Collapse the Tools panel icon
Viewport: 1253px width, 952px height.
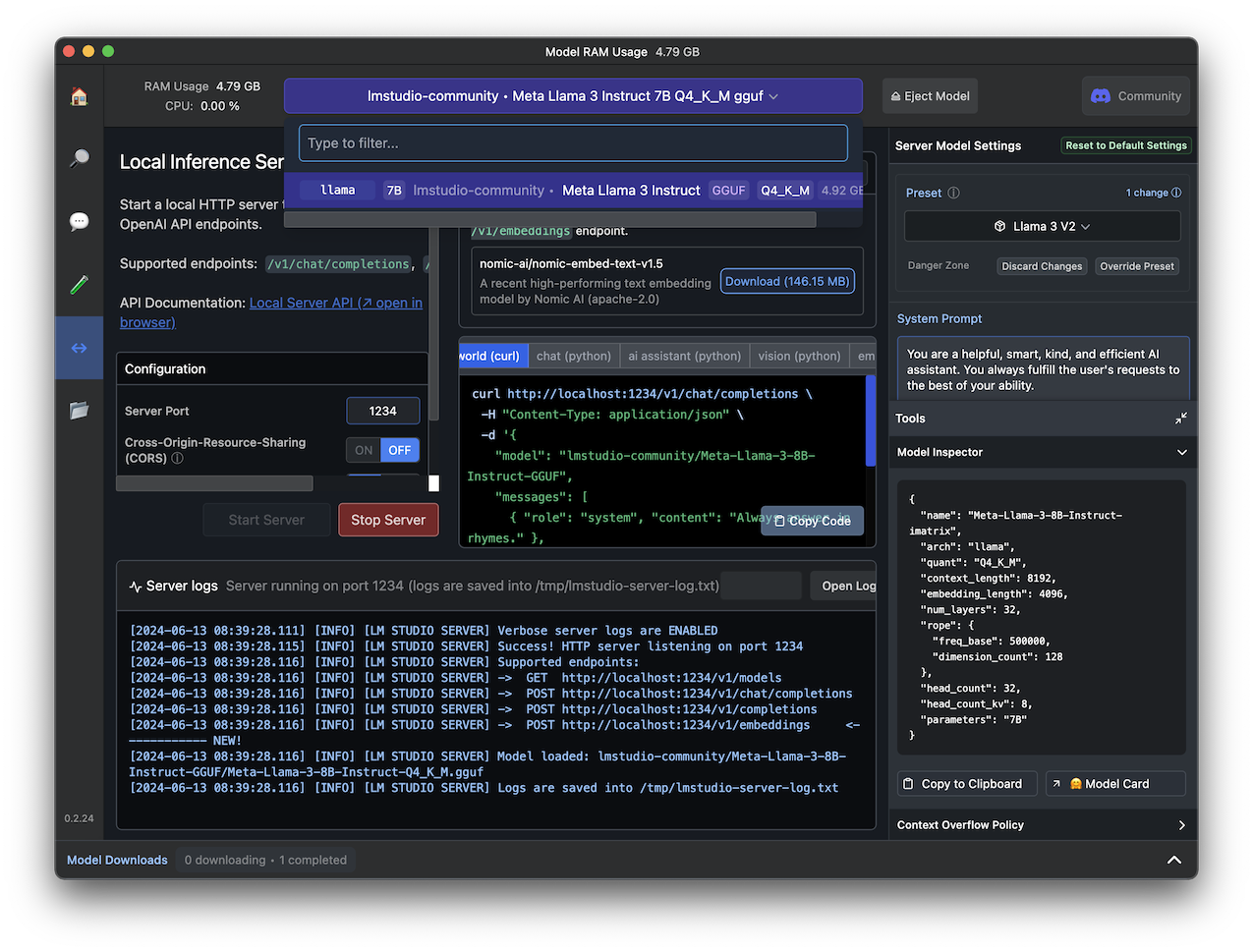(1180, 419)
